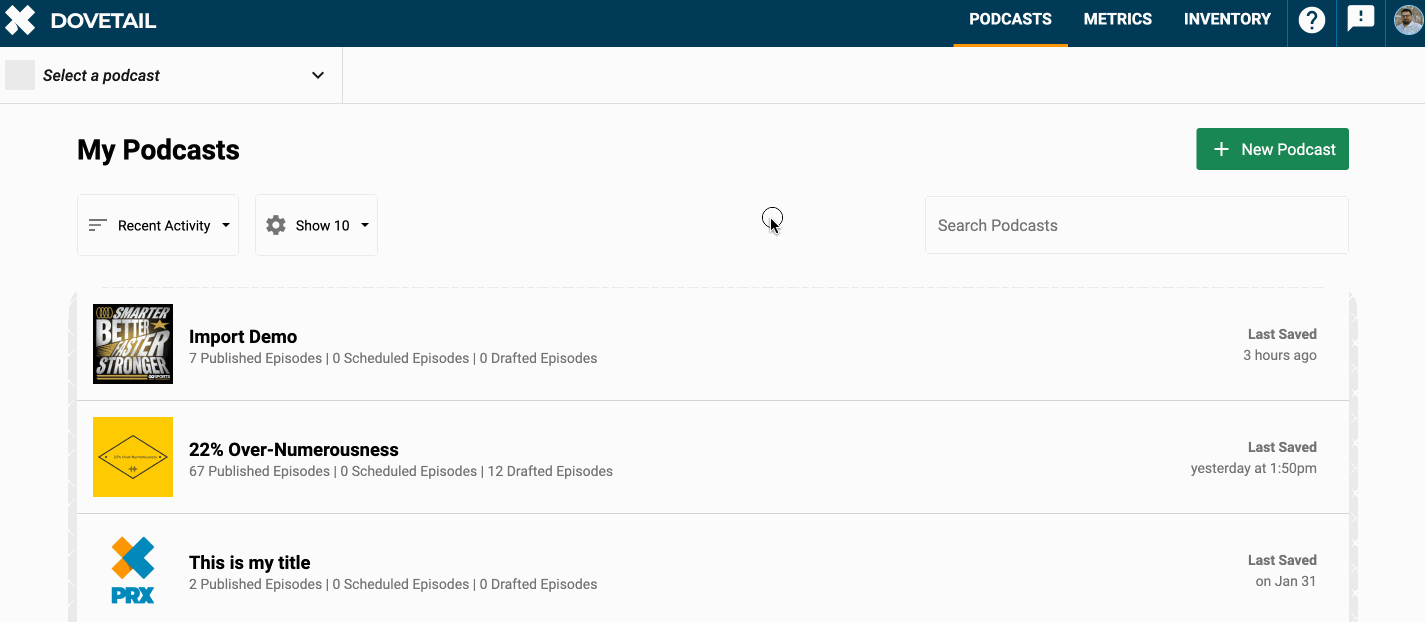Open the feedback speech bubble icon
This screenshot has width=1425, height=622.
click(x=1360, y=19)
